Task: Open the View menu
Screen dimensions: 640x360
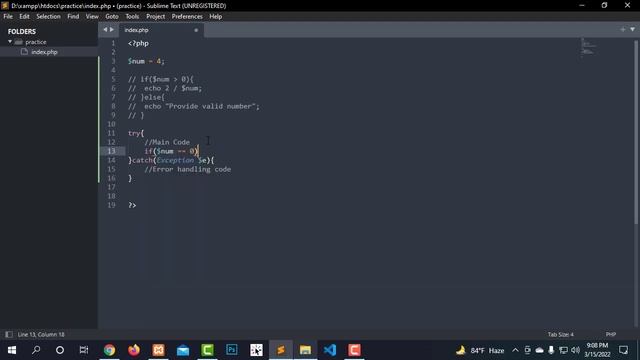Action: tap(92, 16)
